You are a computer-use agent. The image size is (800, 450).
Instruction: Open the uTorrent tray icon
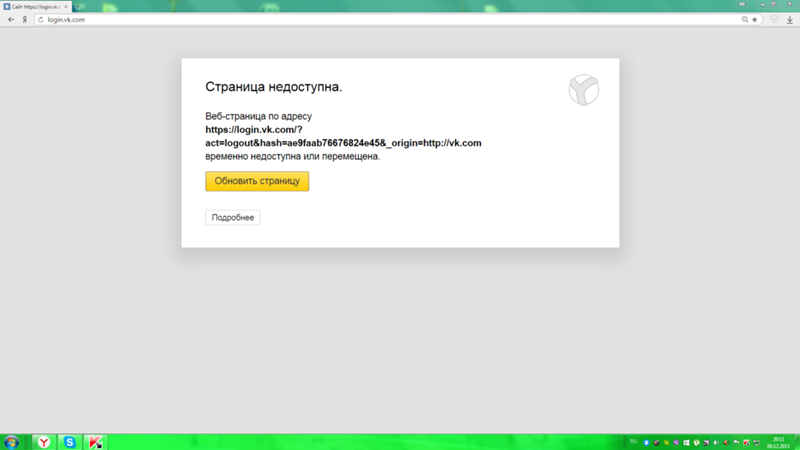(696, 443)
